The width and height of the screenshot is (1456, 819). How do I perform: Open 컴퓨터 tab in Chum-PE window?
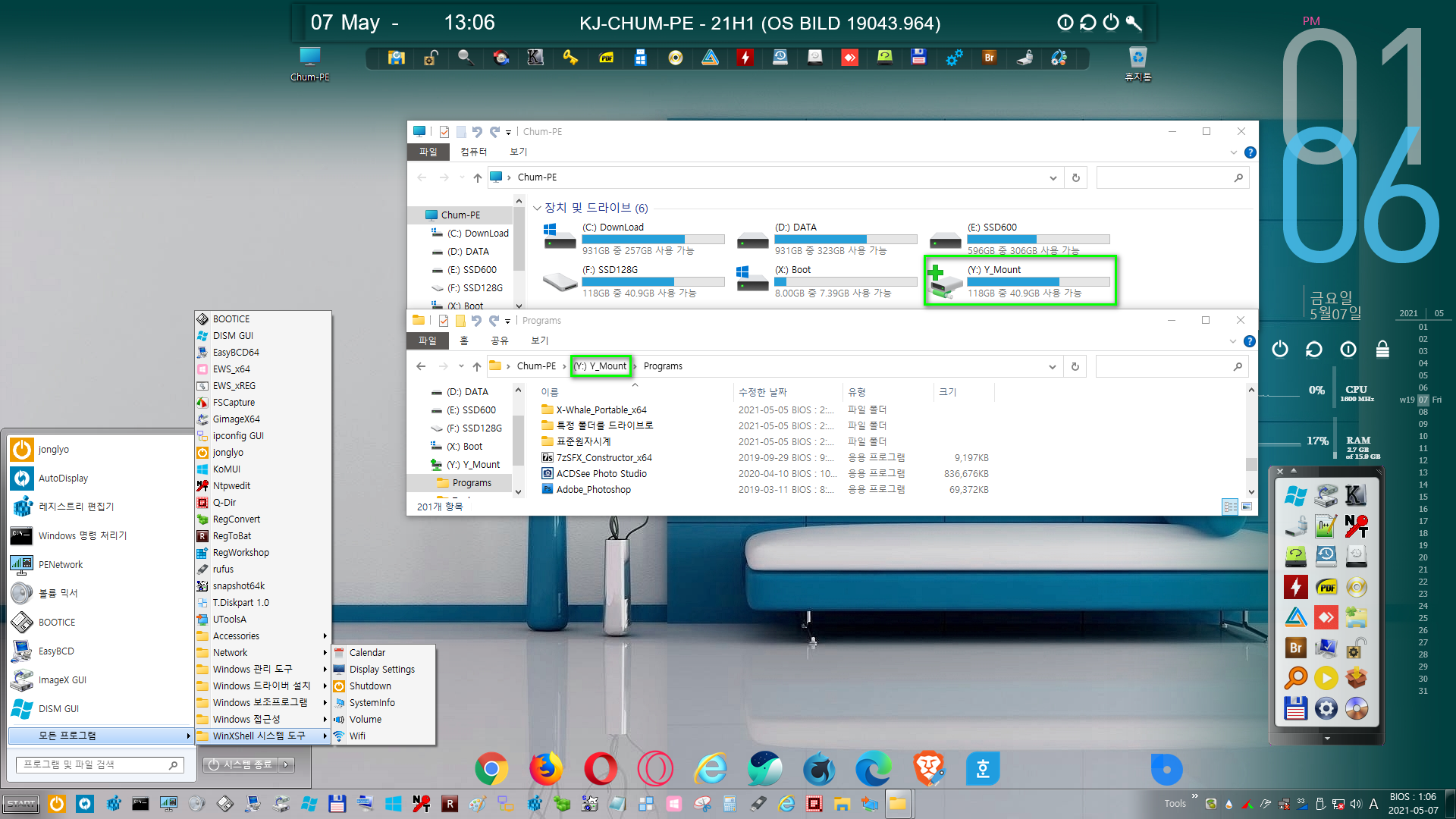click(473, 152)
